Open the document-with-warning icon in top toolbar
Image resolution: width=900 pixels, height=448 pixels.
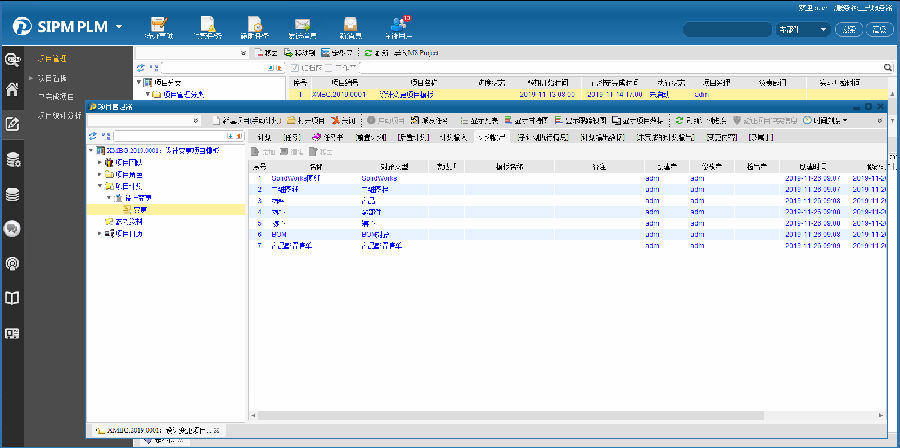click(206, 25)
